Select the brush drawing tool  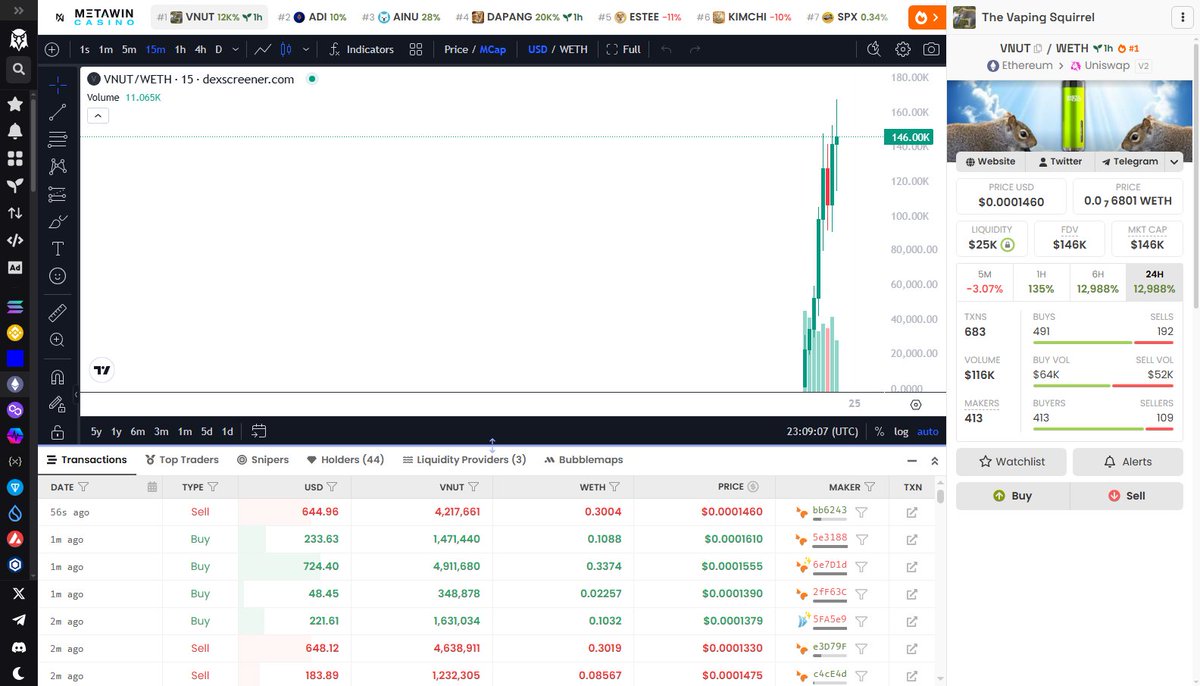pos(58,221)
